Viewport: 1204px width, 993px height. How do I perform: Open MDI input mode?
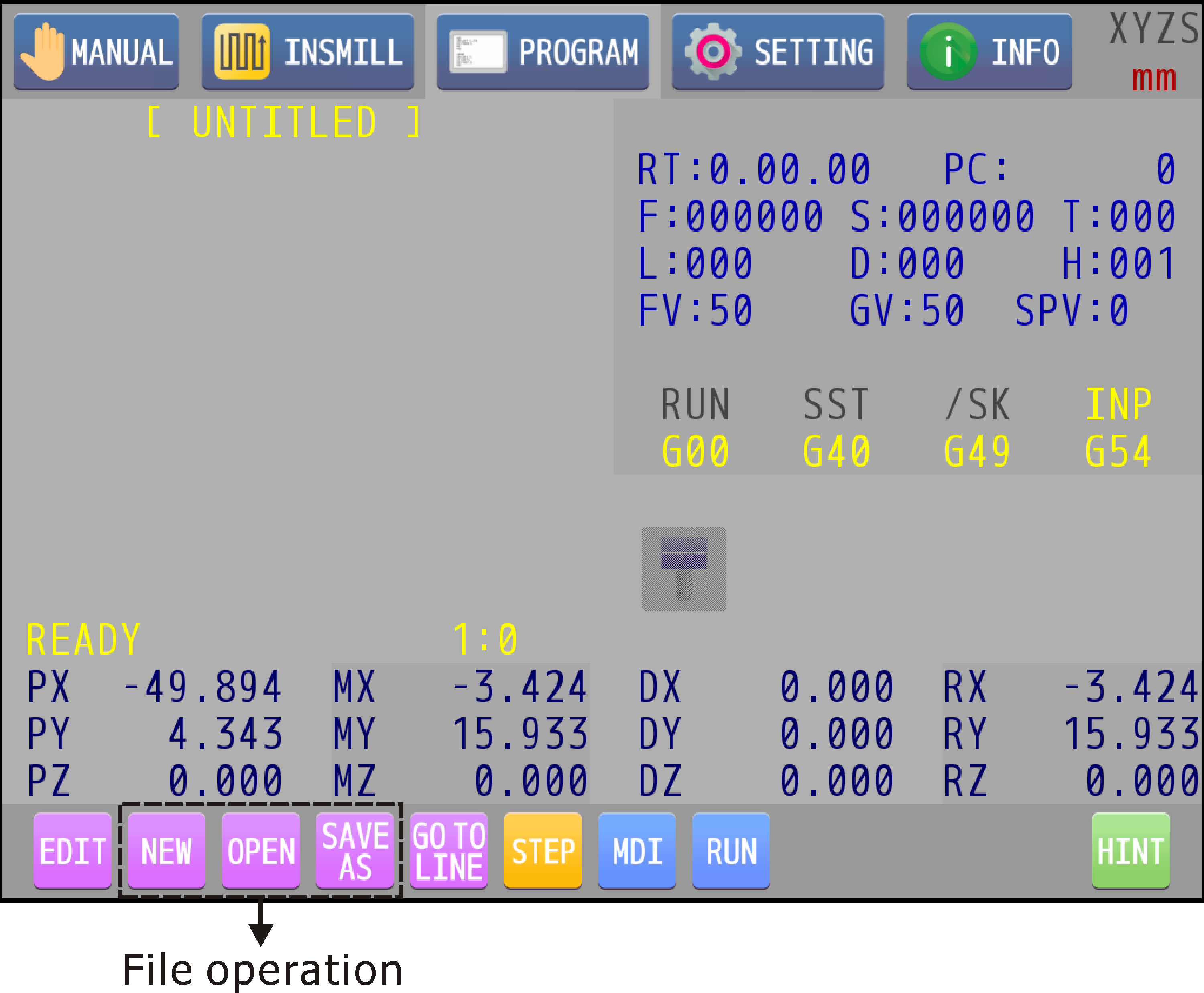[x=637, y=851]
